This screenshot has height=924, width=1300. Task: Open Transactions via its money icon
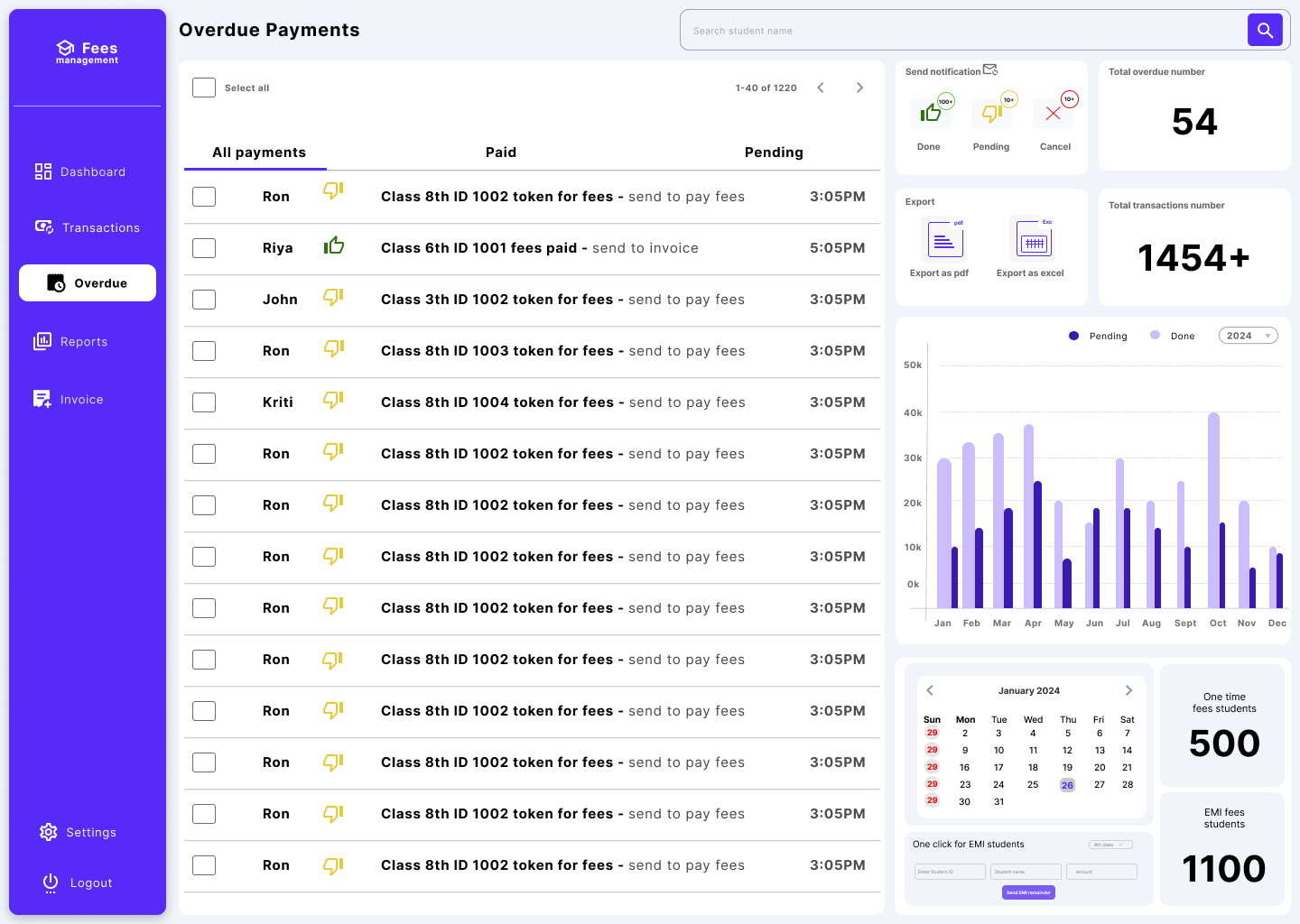click(x=44, y=227)
